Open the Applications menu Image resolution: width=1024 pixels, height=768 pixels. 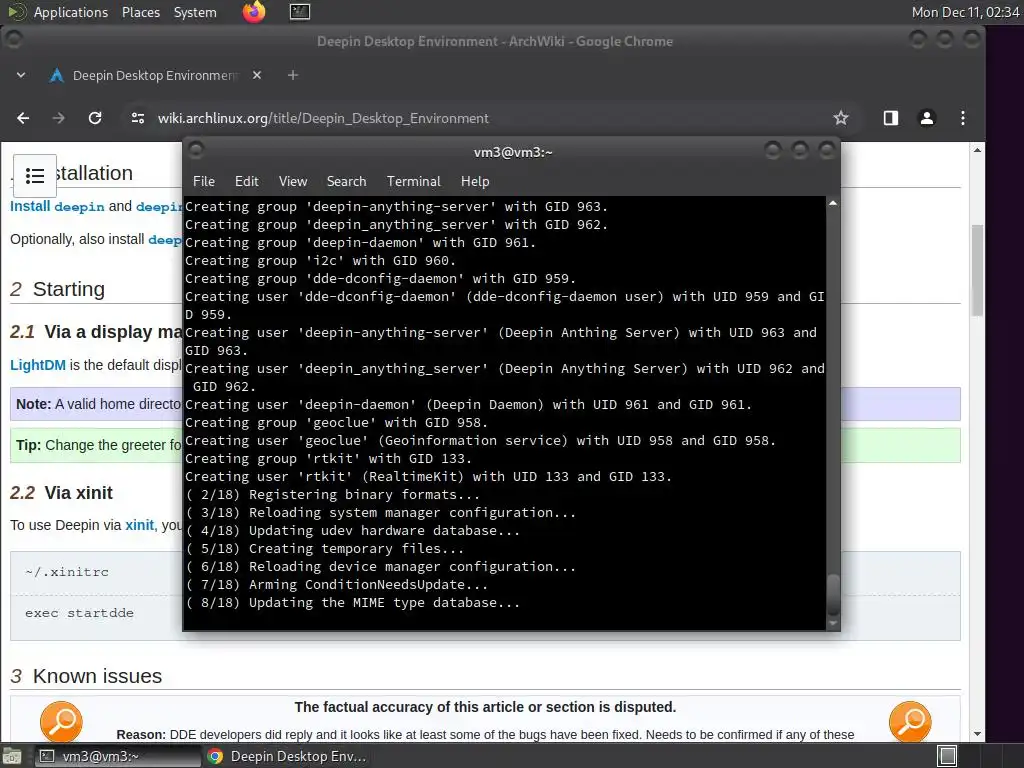71,12
